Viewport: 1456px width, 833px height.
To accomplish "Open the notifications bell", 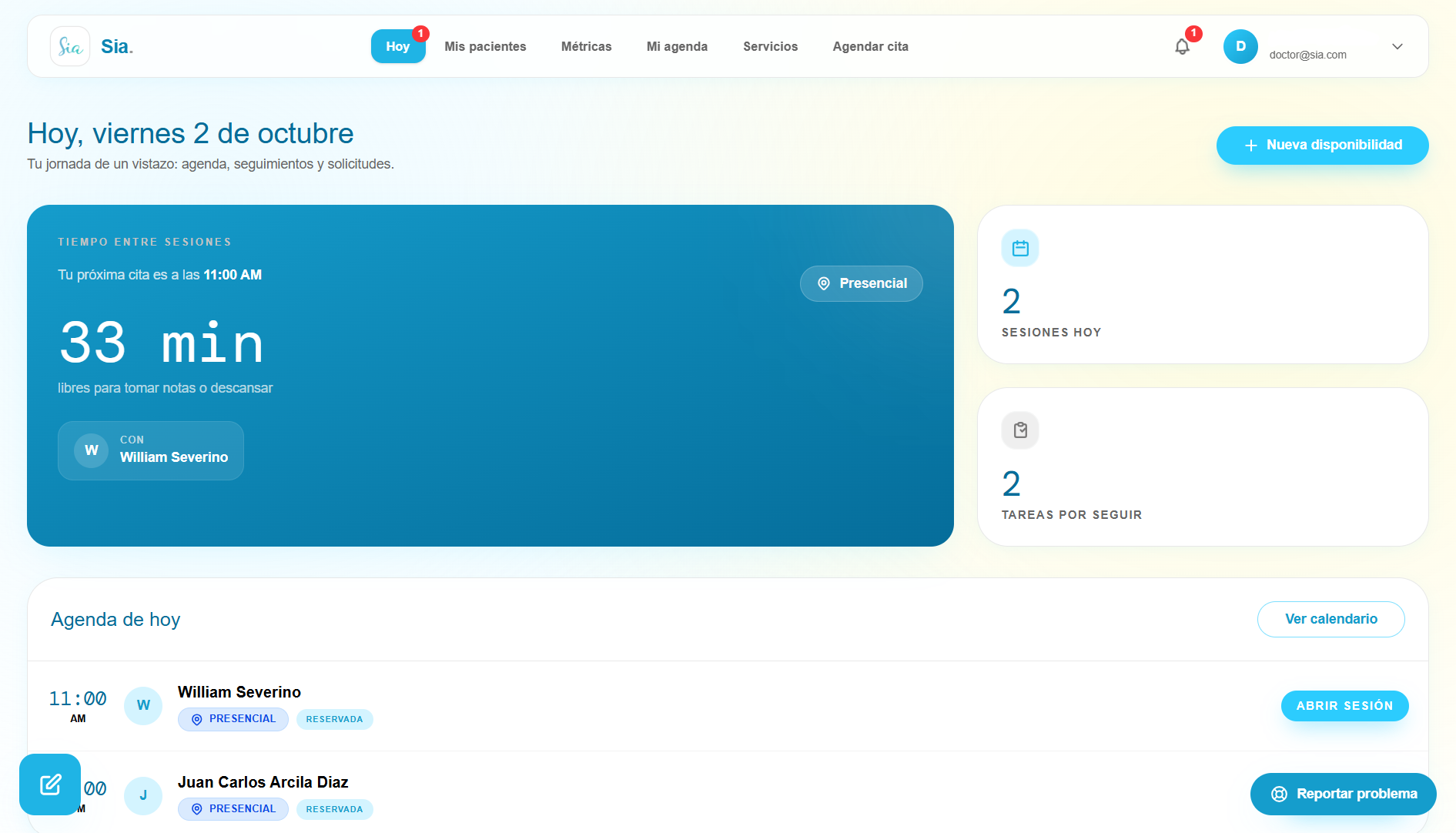I will point(1183,46).
